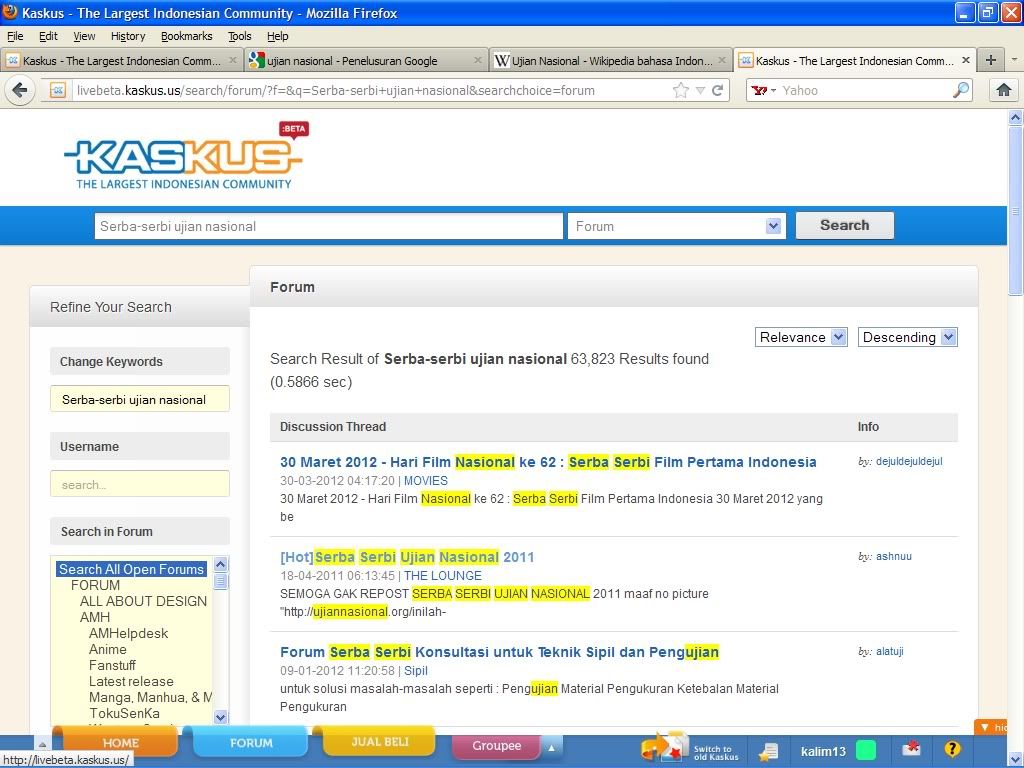Close the Google 'ujian nasional' tab
1024x768 pixels.
tap(477, 60)
